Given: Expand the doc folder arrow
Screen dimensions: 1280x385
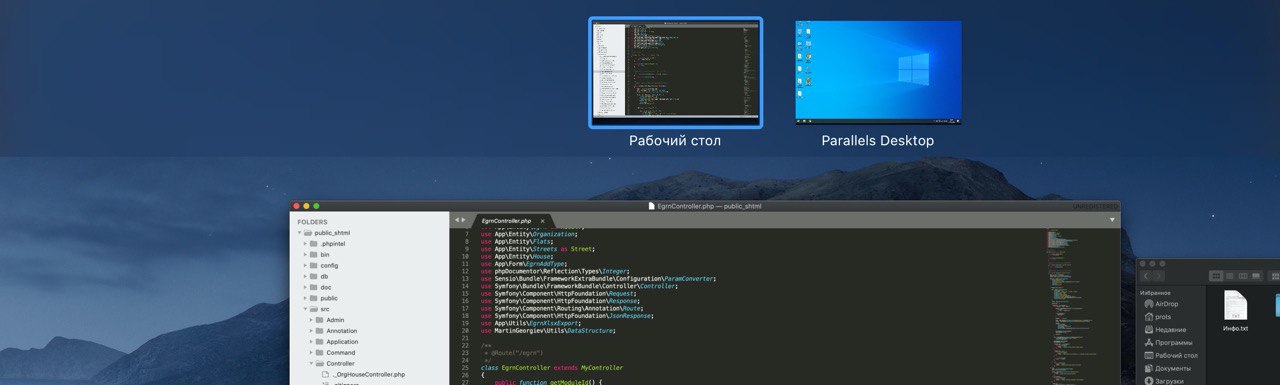Looking at the screenshot, I should tap(306, 287).
